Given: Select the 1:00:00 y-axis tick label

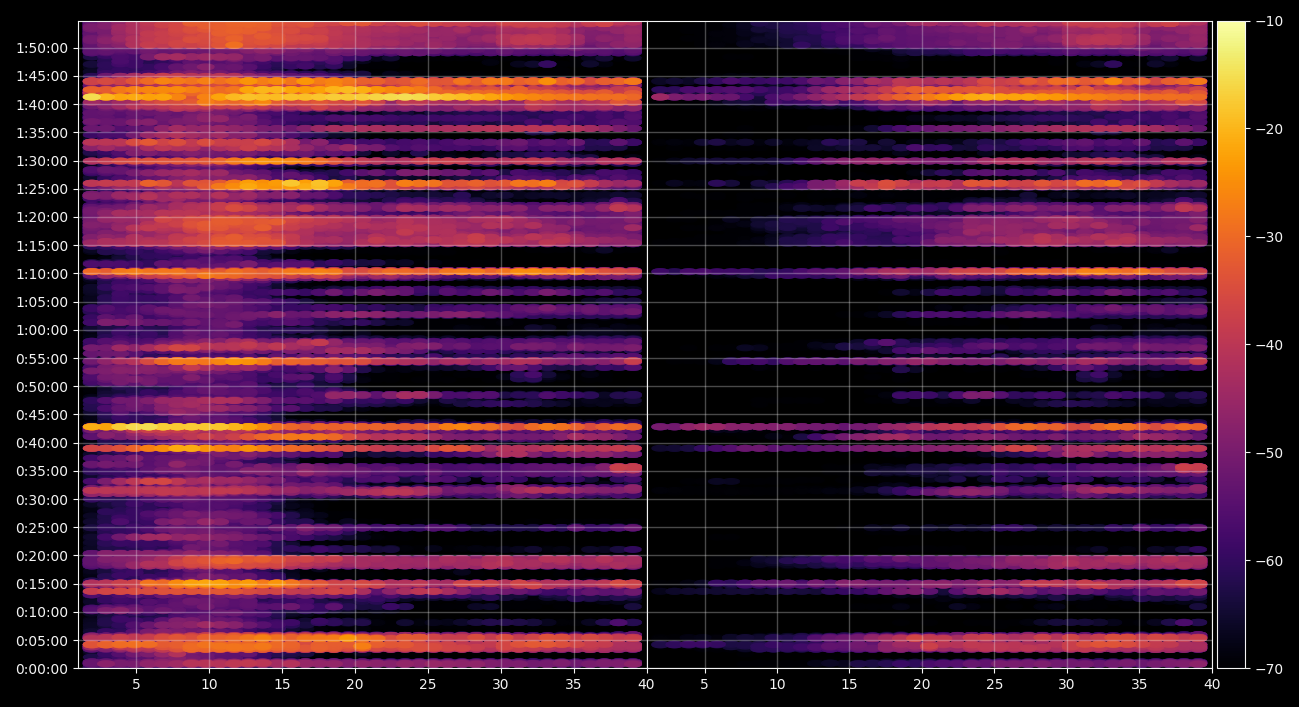Looking at the screenshot, I should click(41, 330).
